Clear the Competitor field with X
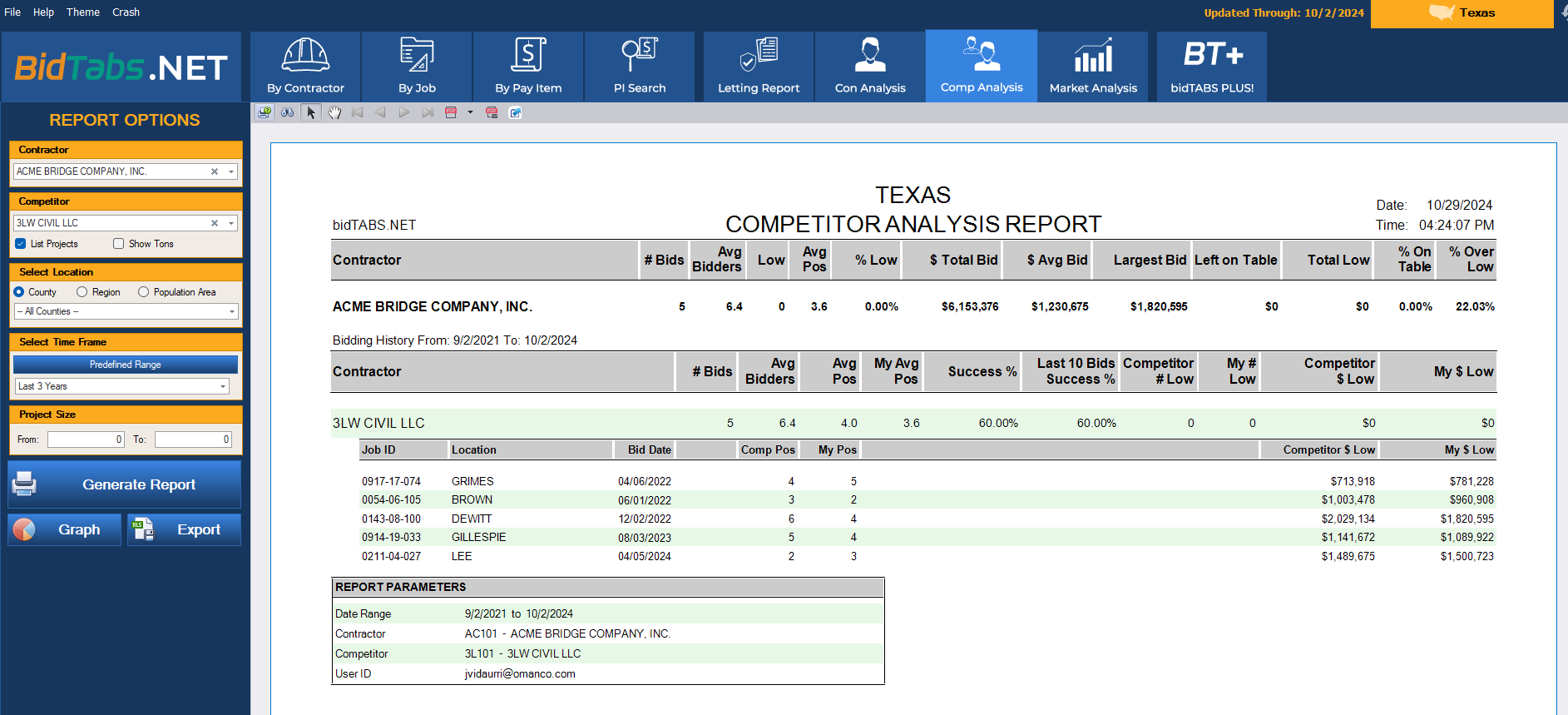 [x=215, y=223]
